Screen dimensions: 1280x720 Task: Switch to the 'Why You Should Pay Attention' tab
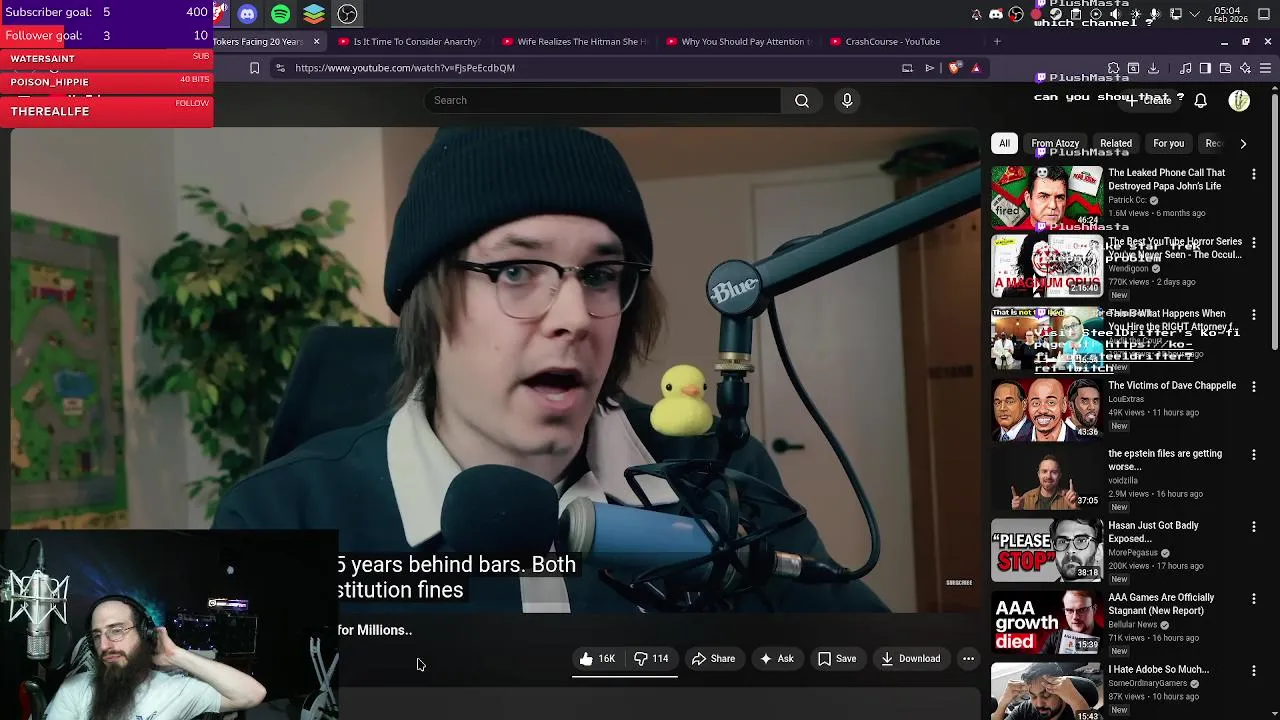click(740, 42)
